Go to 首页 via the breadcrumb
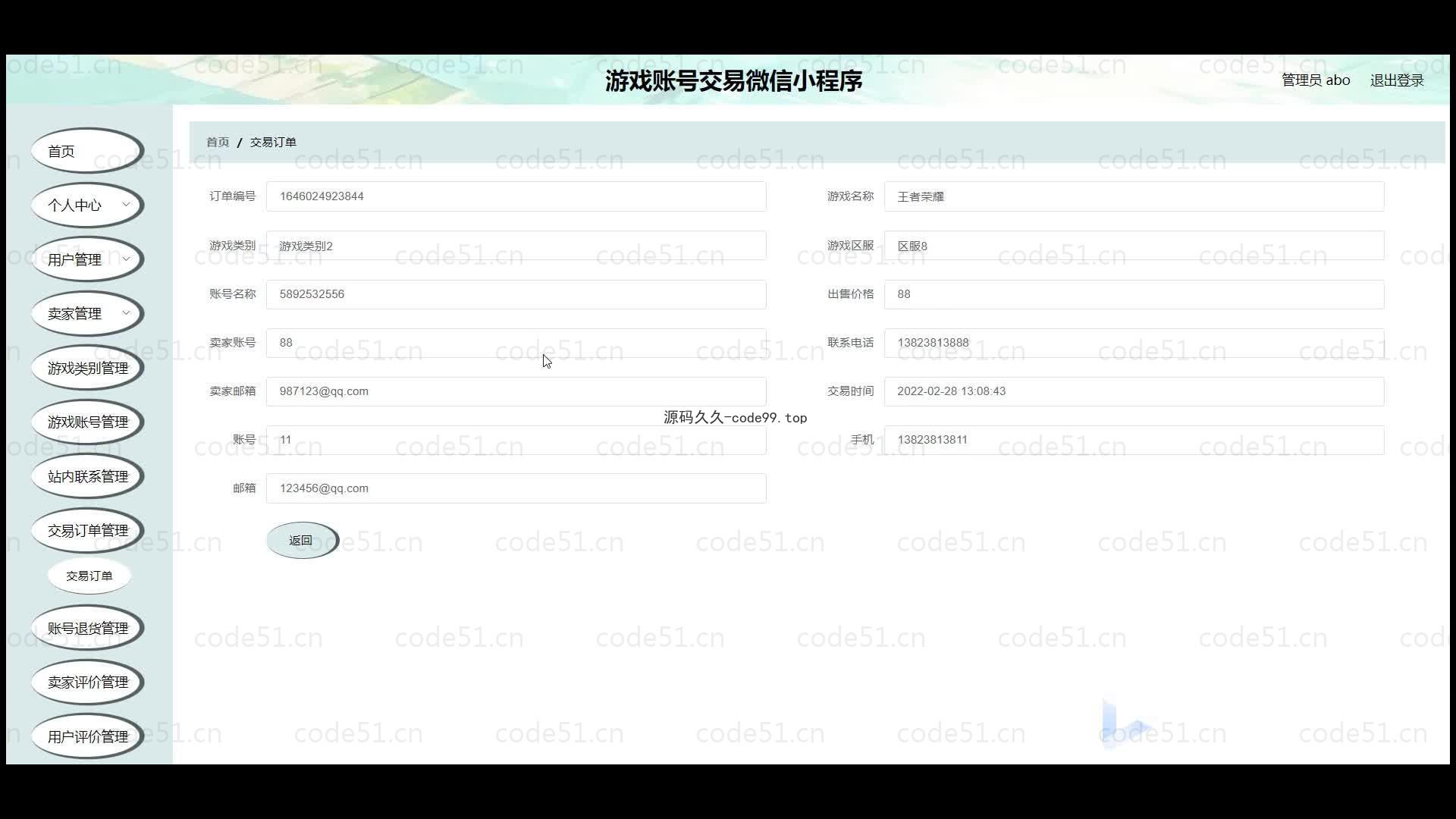This screenshot has height=819, width=1456. (x=218, y=142)
